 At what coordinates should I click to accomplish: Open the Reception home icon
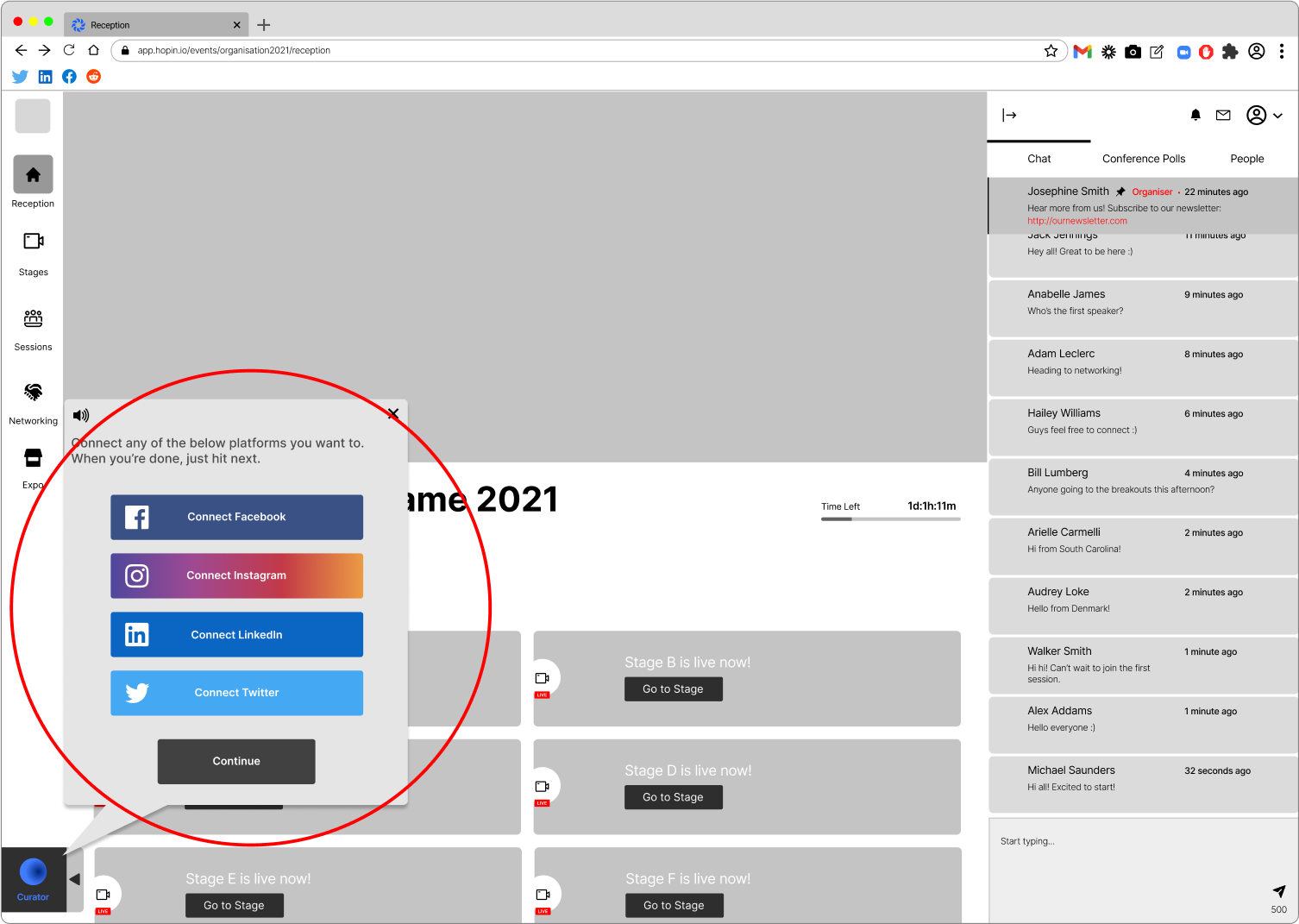(33, 174)
